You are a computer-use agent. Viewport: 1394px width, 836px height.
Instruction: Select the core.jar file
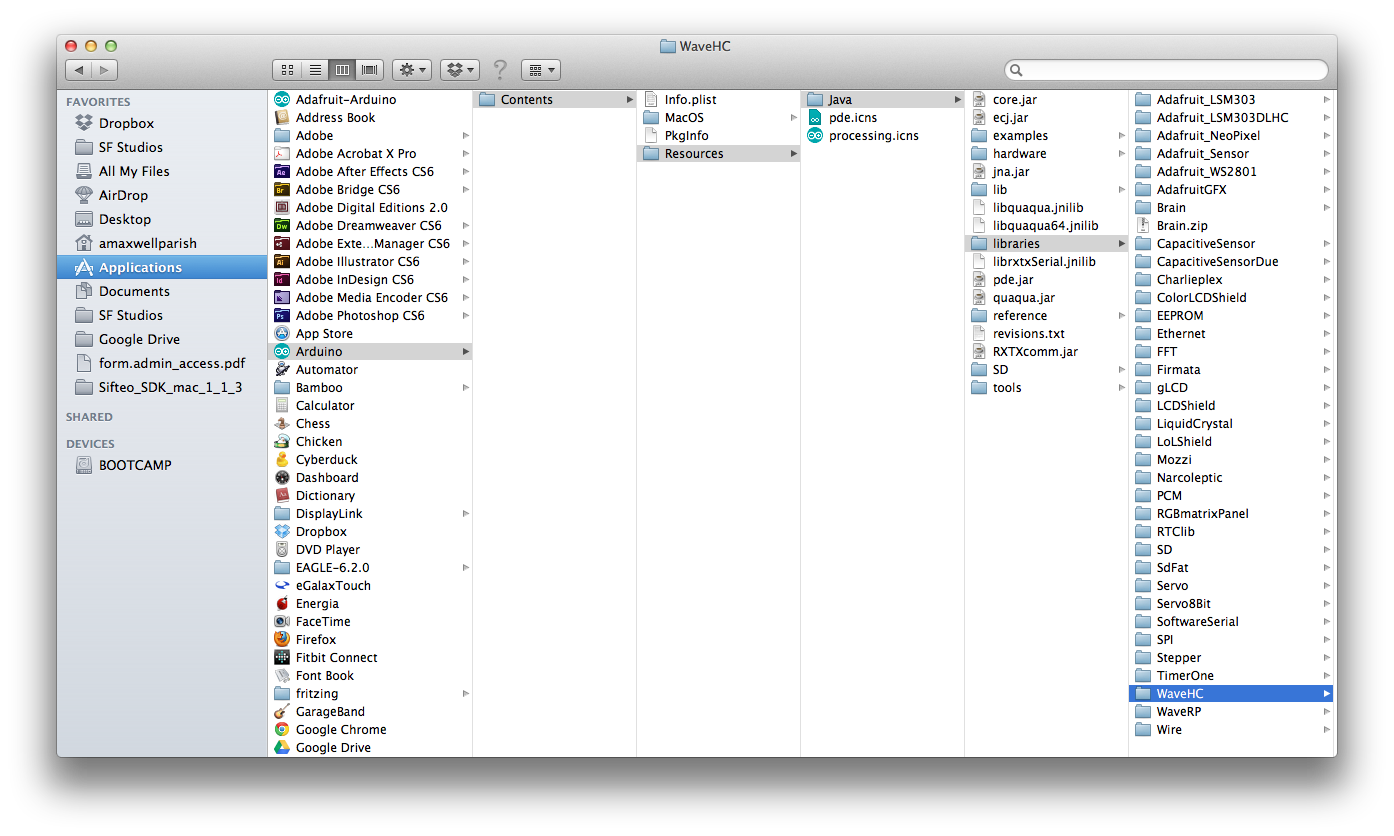pos(1047,99)
